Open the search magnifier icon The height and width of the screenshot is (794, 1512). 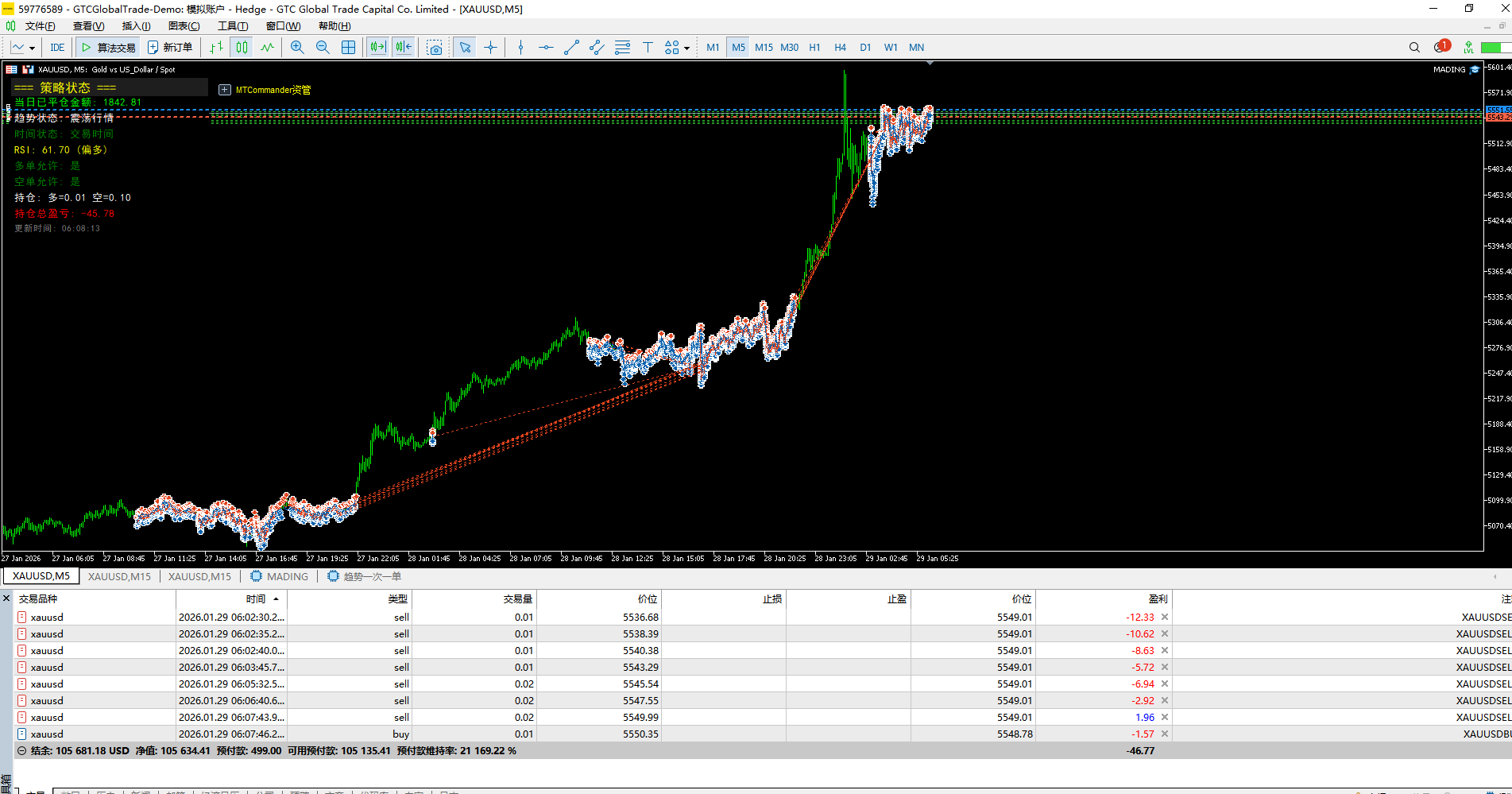tap(1414, 48)
